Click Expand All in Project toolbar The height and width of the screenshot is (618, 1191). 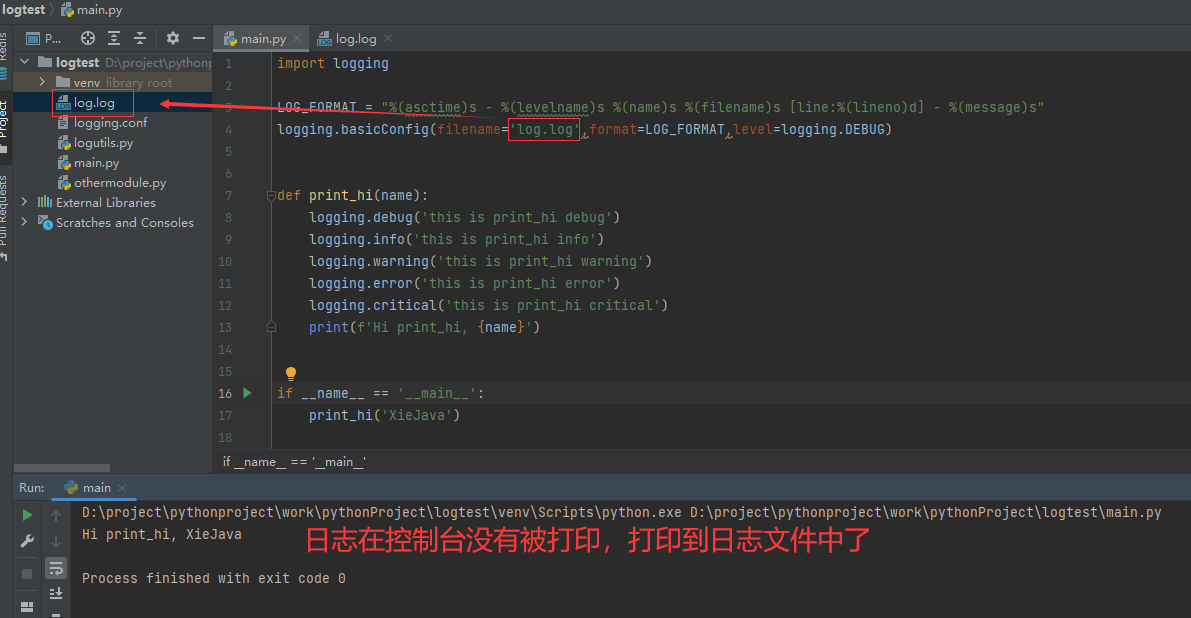pos(114,38)
